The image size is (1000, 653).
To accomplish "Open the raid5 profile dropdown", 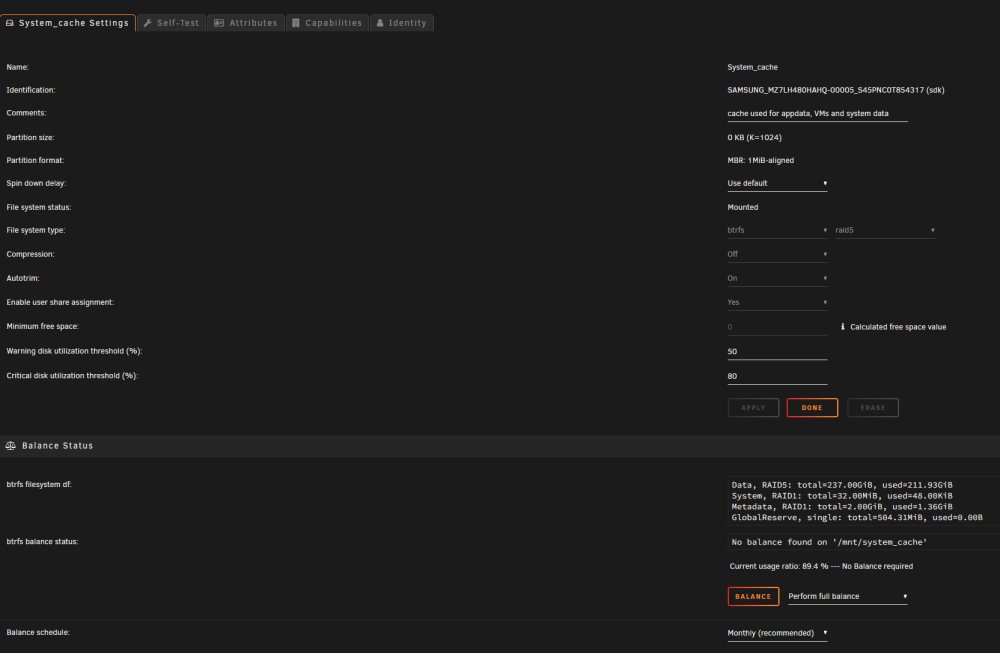I will click(885, 230).
